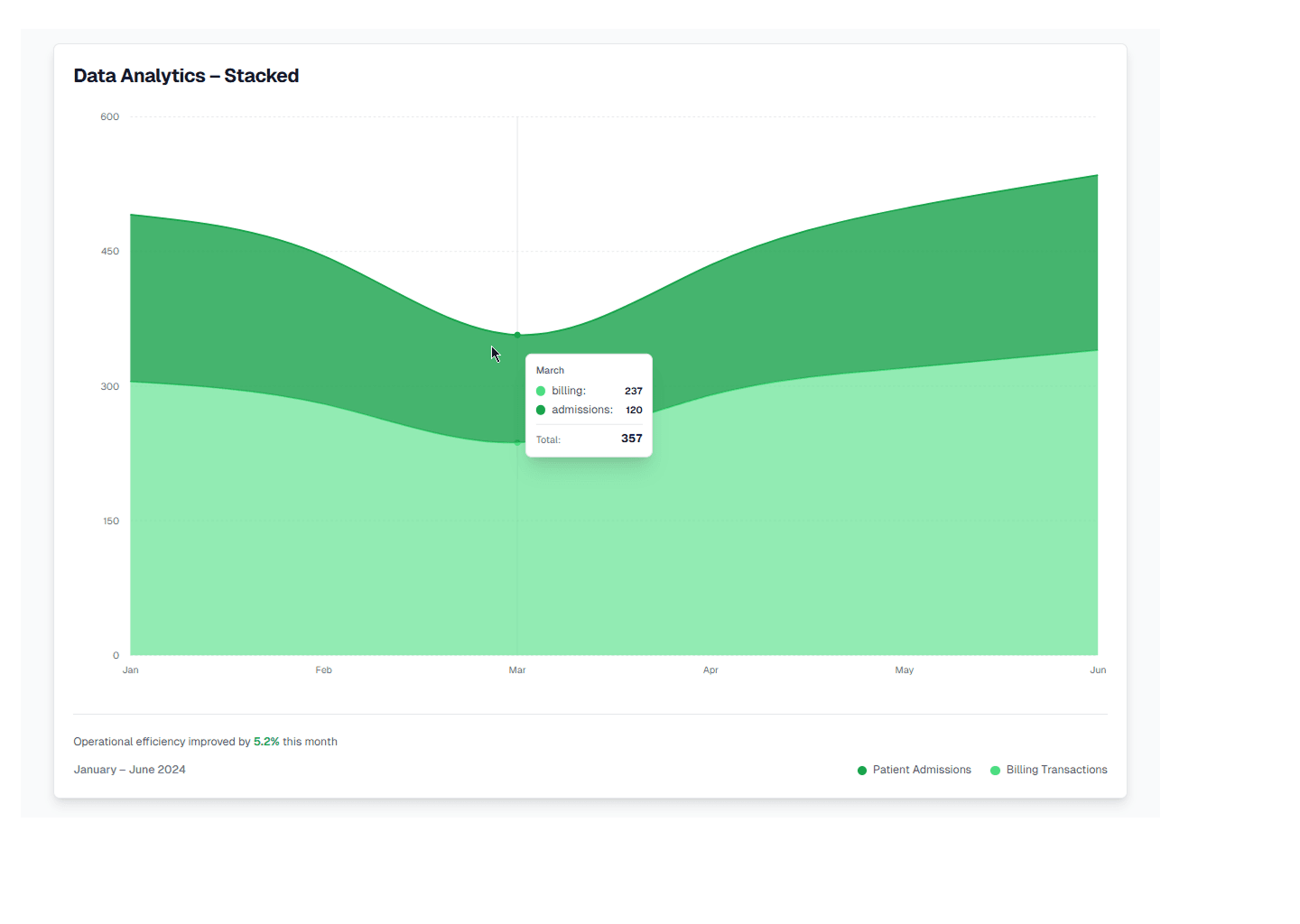Click the 5.2% efficiency improvement link
1300x924 pixels.
(x=266, y=741)
